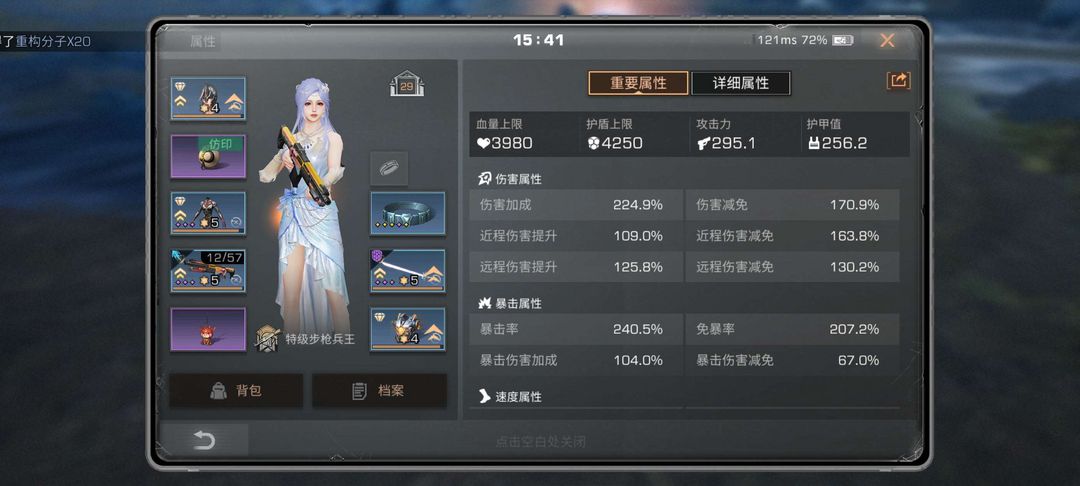The height and width of the screenshot is (486, 1080).
Task: Open the manor level 29 badge
Action: (x=406, y=84)
